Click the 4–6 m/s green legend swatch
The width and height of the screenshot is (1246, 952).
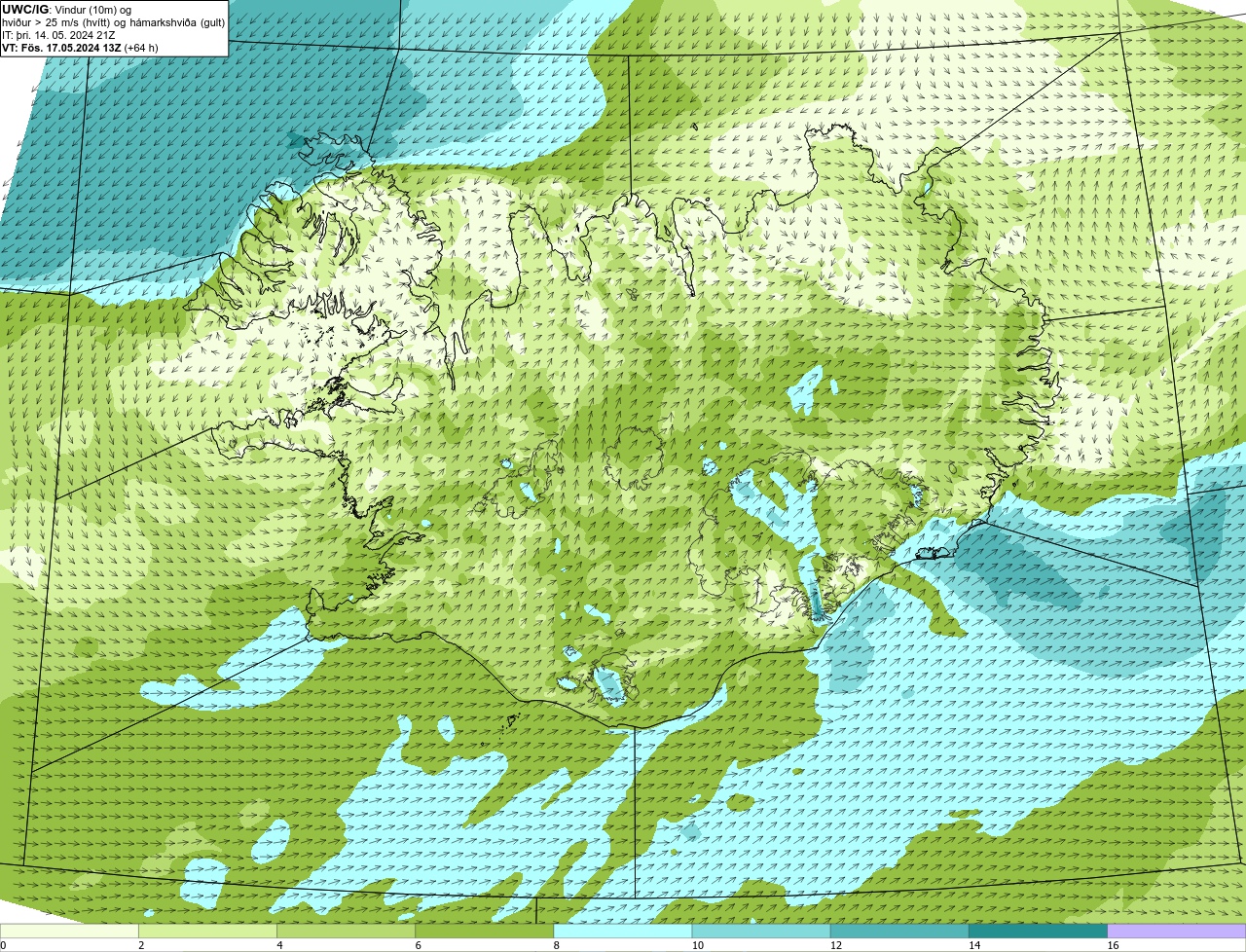click(x=347, y=931)
